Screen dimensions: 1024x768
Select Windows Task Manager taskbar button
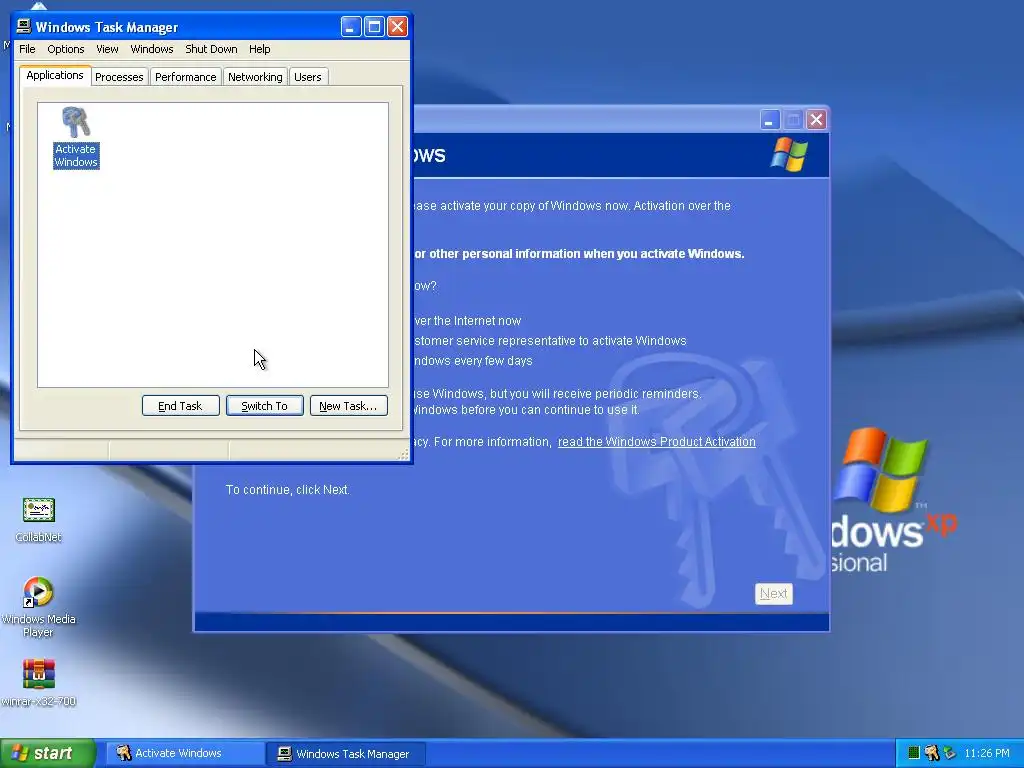[x=346, y=754]
